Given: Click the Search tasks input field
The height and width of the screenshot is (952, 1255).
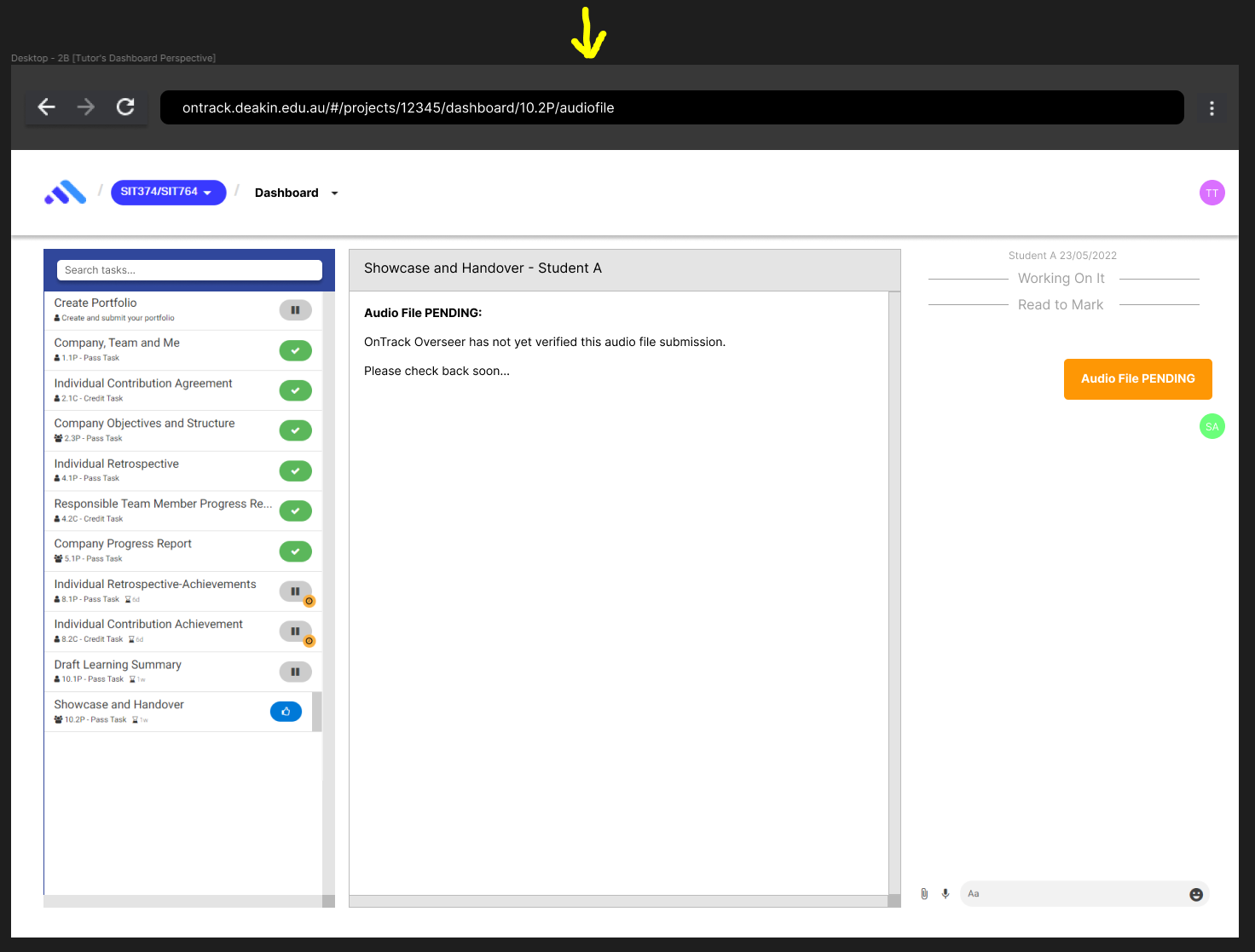Looking at the screenshot, I should coord(189,270).
